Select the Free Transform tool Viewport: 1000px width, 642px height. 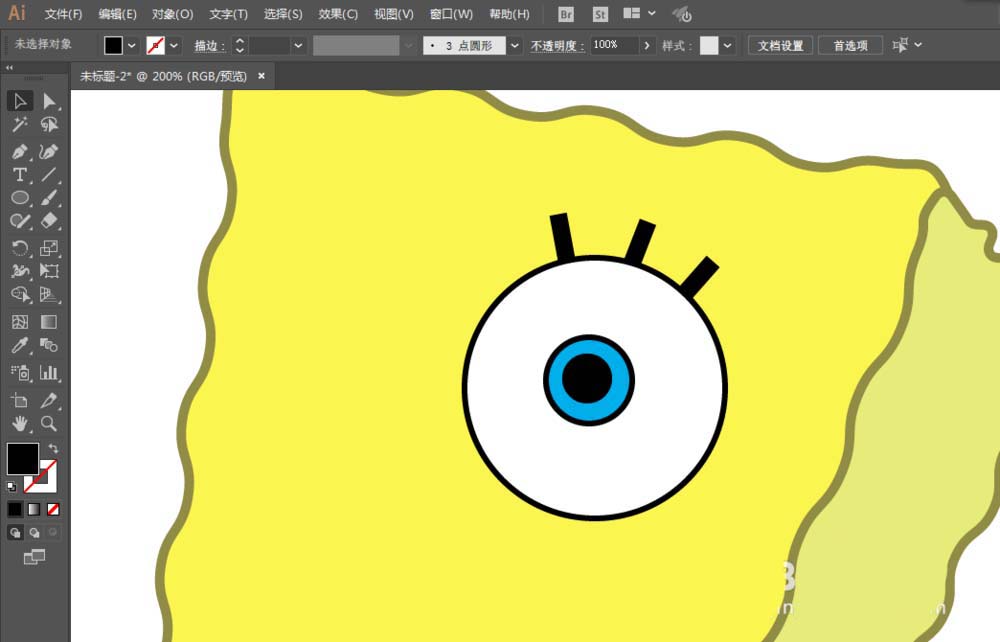[x=49, y=271]
